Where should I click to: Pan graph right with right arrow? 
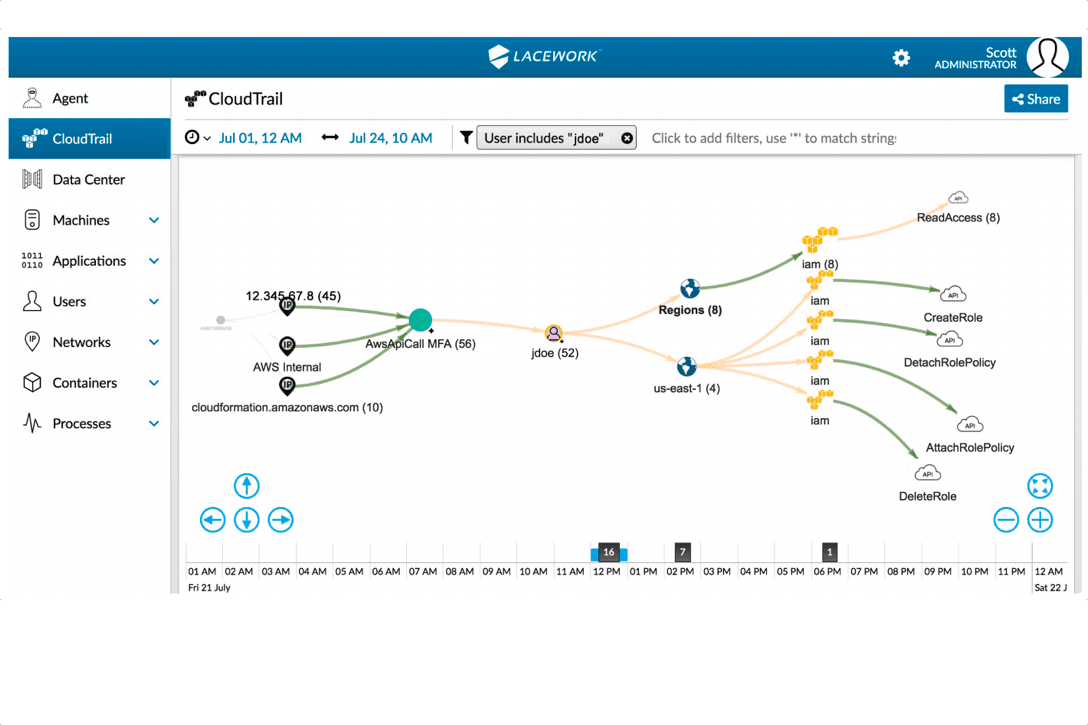(280, 520)
